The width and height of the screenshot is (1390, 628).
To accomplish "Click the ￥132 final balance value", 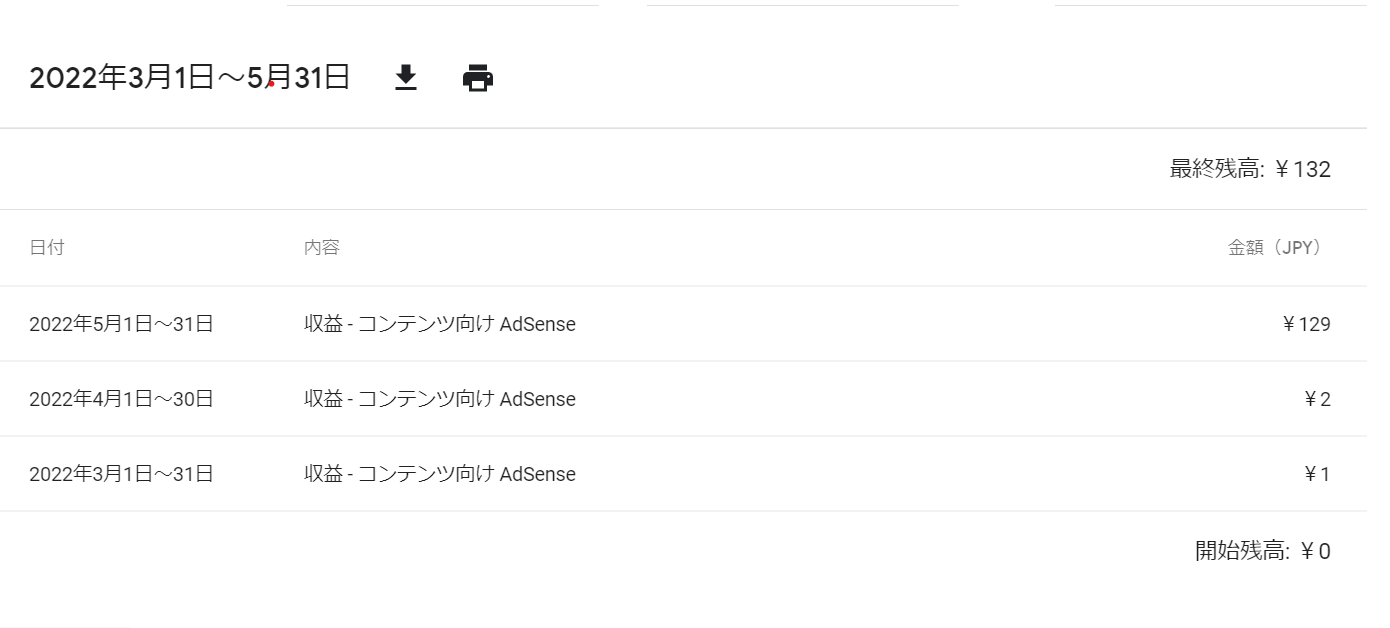I will pyautogui.click(x=1304, y=169).
